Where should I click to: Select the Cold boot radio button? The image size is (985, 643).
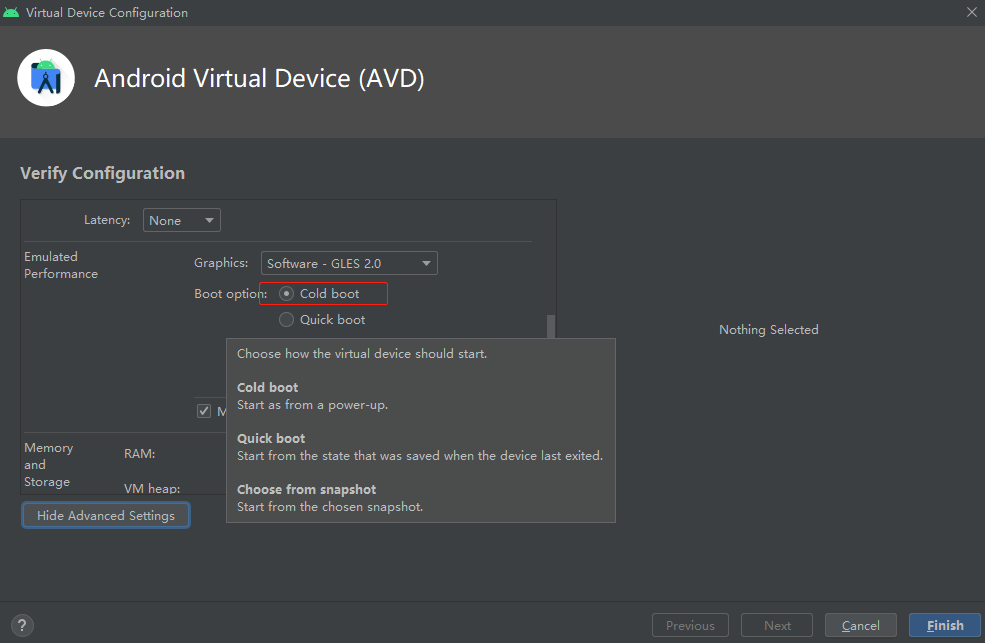tap(286, 293)
